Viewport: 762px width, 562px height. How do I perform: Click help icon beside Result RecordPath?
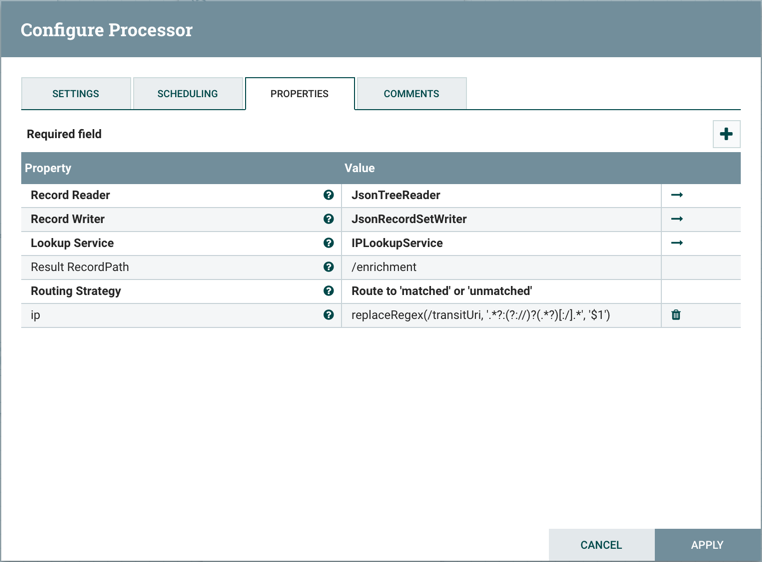point(328,267)
